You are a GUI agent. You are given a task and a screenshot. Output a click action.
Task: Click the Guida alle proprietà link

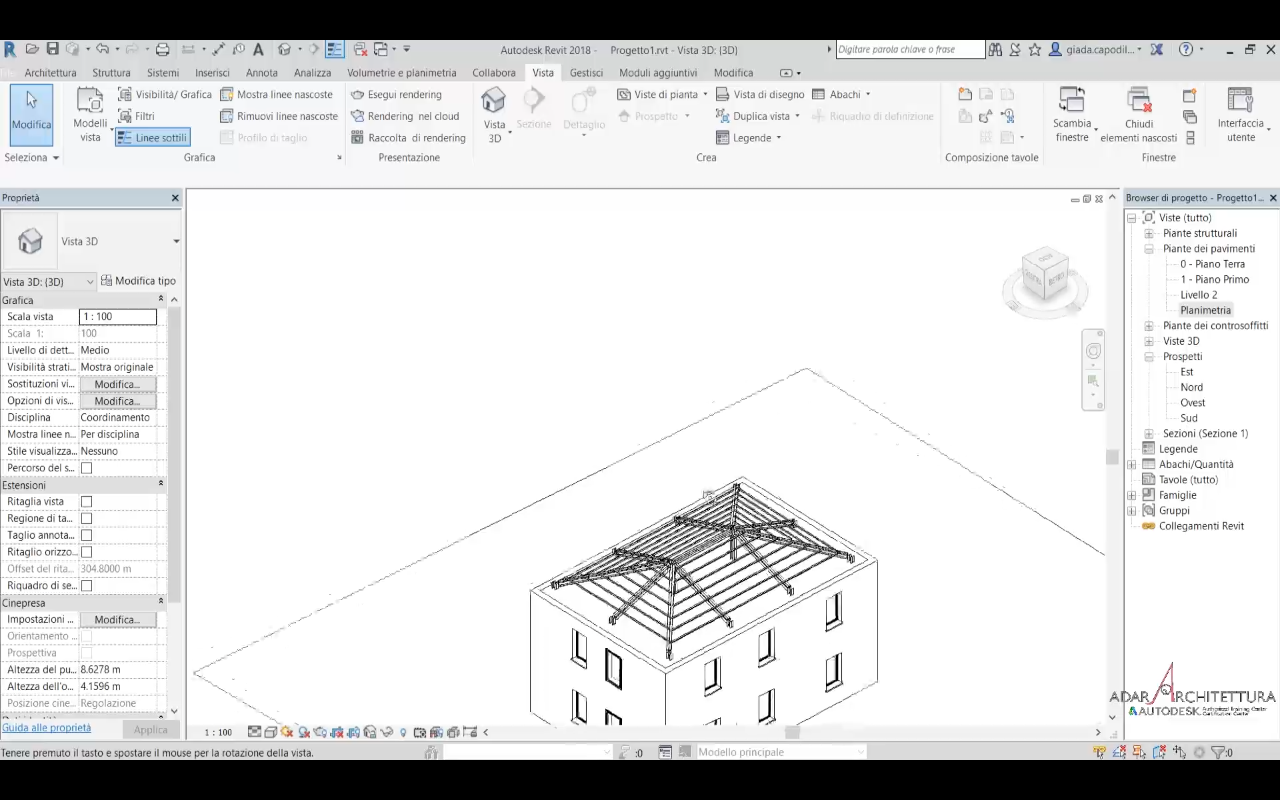(47, 728)
